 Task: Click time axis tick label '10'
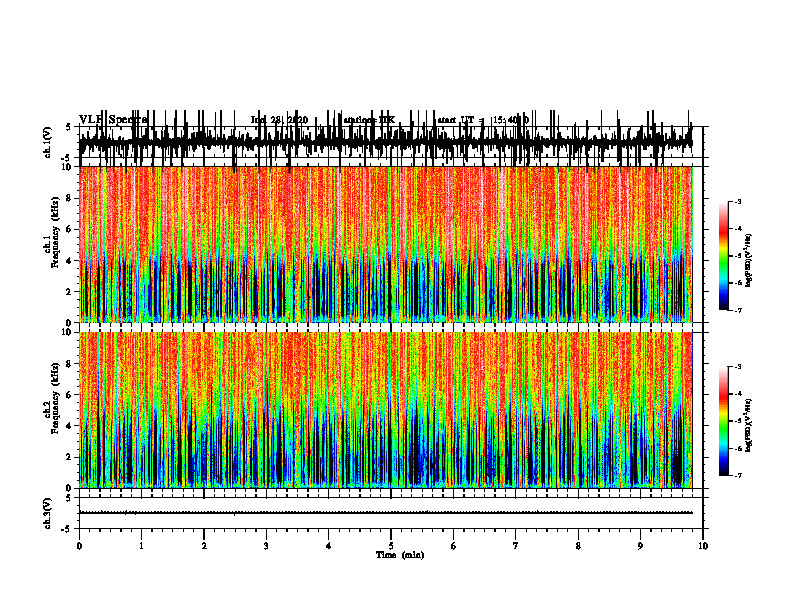click(703, 546)
